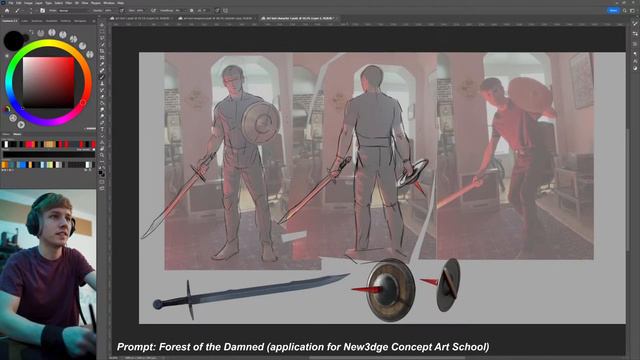Select the white swatch in upper swatch row

tap(6, 144)
